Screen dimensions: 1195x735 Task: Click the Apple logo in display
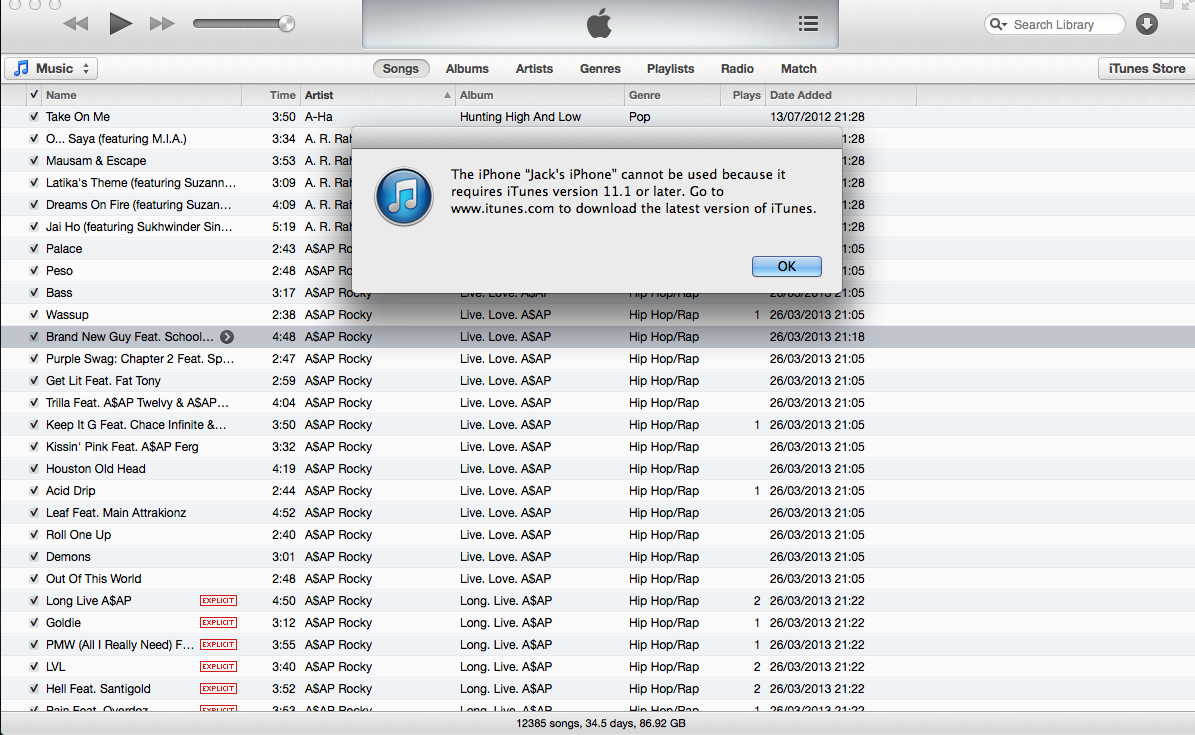click(x=599, y=24)
